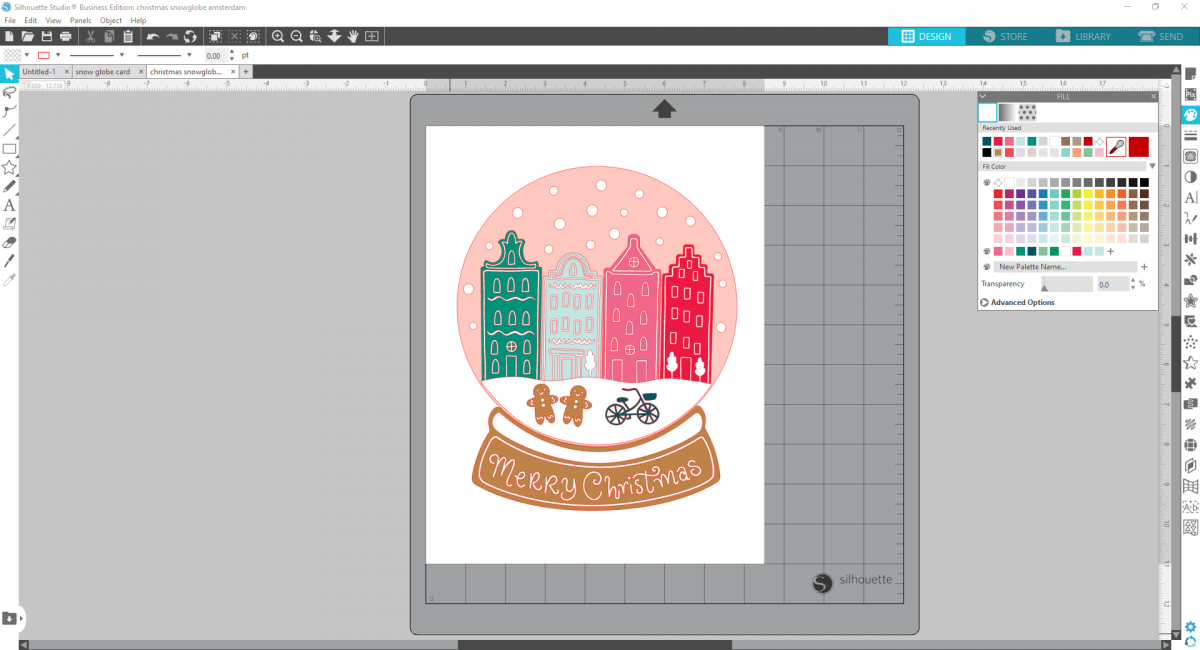The width and height of the screenshot is (1200, 650).
Task: Open Library folder icon at bottom left
Action: point(9,618)
